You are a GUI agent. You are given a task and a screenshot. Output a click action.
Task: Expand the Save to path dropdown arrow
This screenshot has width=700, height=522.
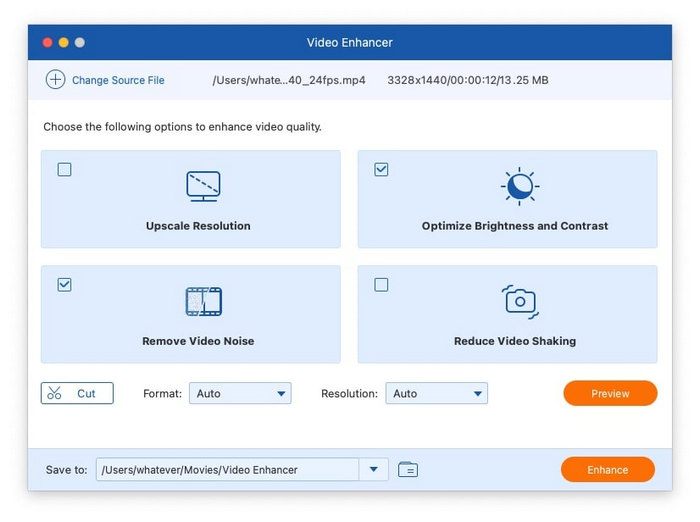tap(373, 469)
